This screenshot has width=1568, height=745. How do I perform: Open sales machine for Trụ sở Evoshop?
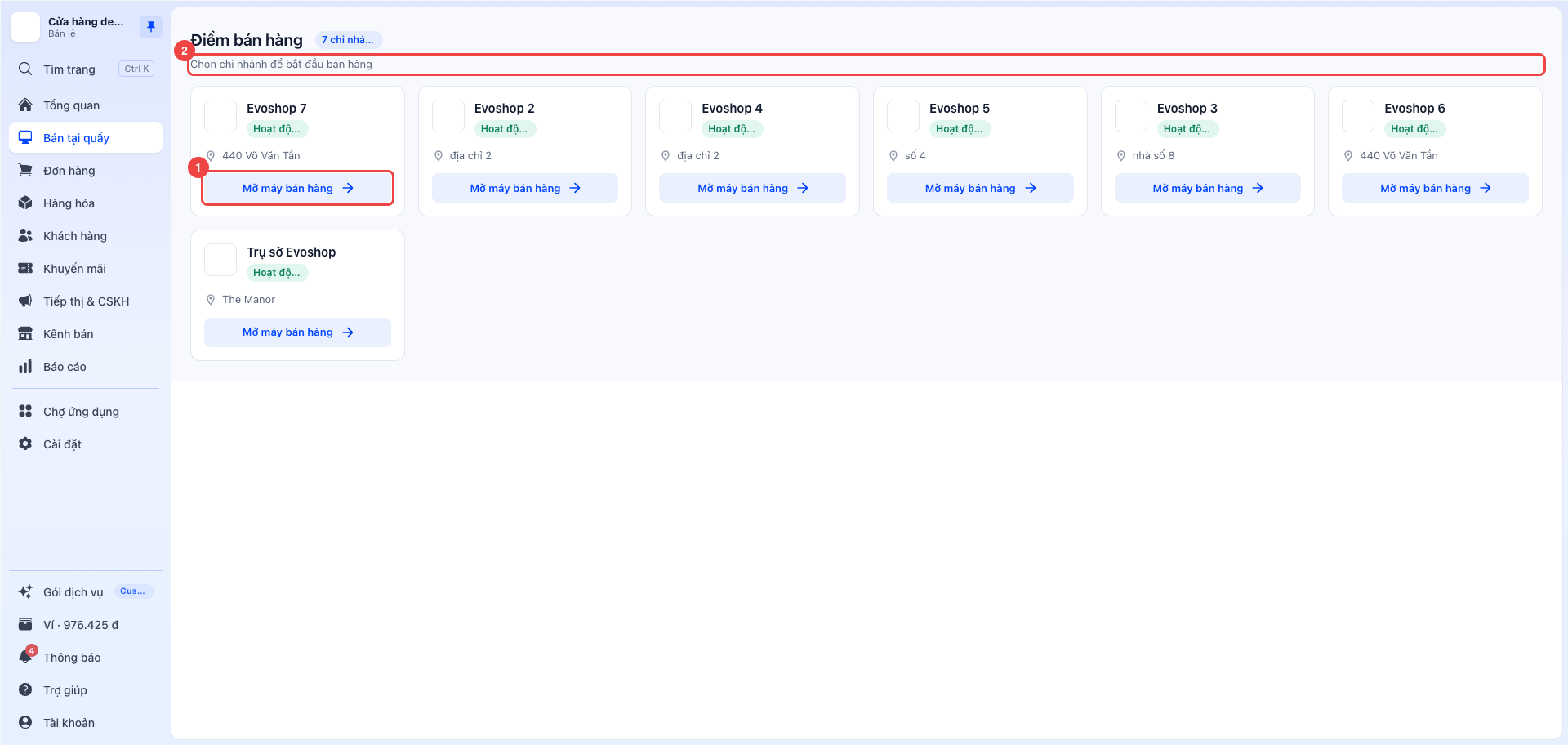tap(297, 332)
